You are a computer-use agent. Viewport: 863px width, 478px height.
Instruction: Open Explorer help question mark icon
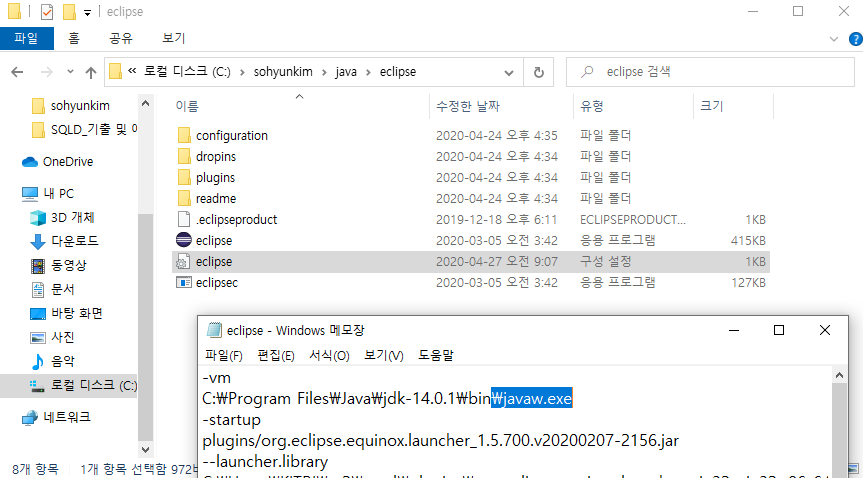(856, 39)
